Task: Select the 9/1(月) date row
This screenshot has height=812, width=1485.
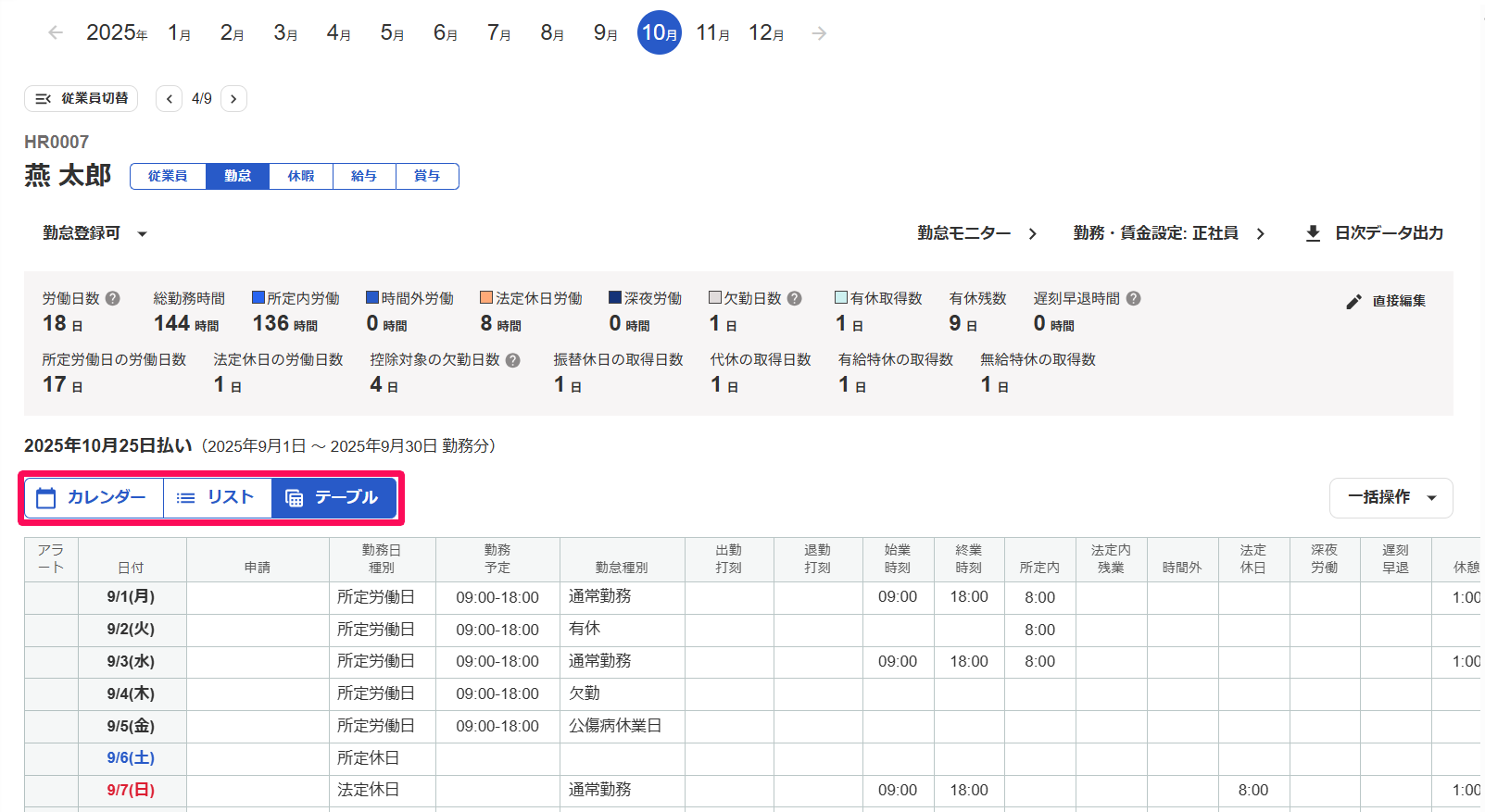Action: [x=752, y=597]
